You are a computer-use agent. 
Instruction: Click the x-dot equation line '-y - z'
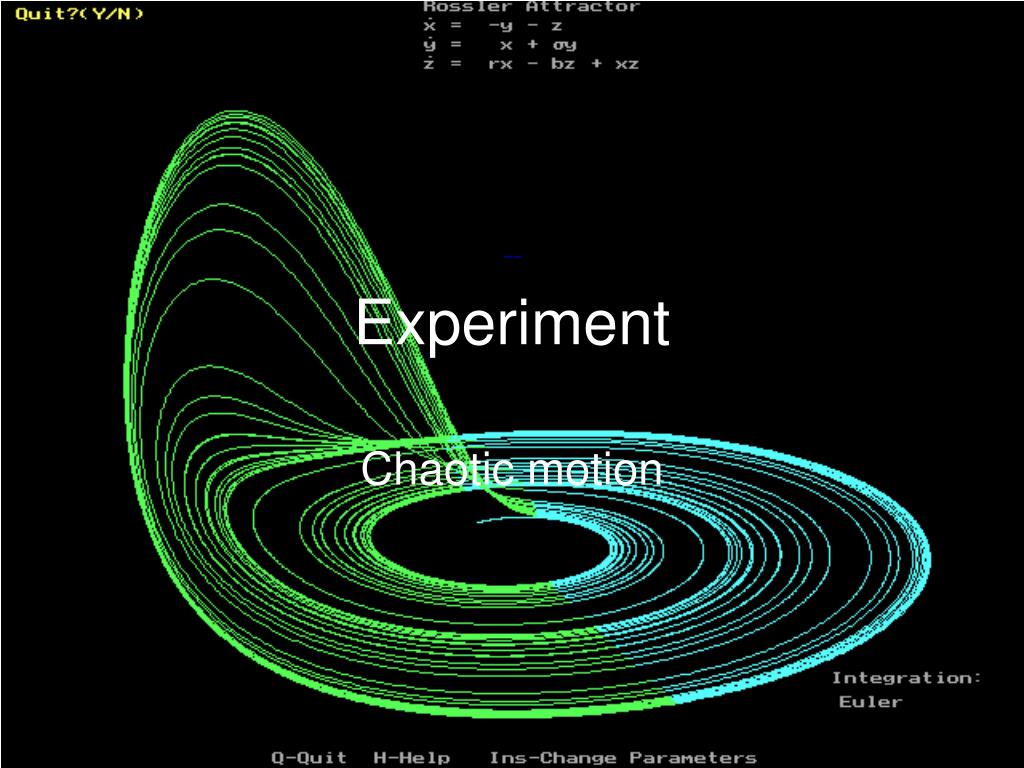point(493,26)
